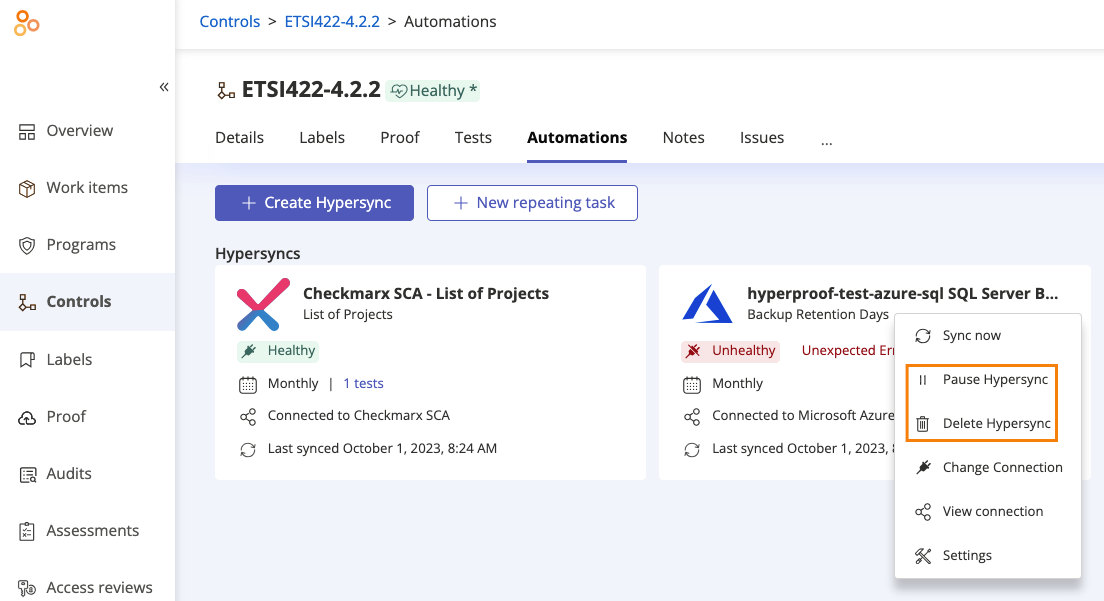Viewport: 1104px width, 601px height.
Task: Click Backup Retention Days subtitle
Action: click(817, 315)
